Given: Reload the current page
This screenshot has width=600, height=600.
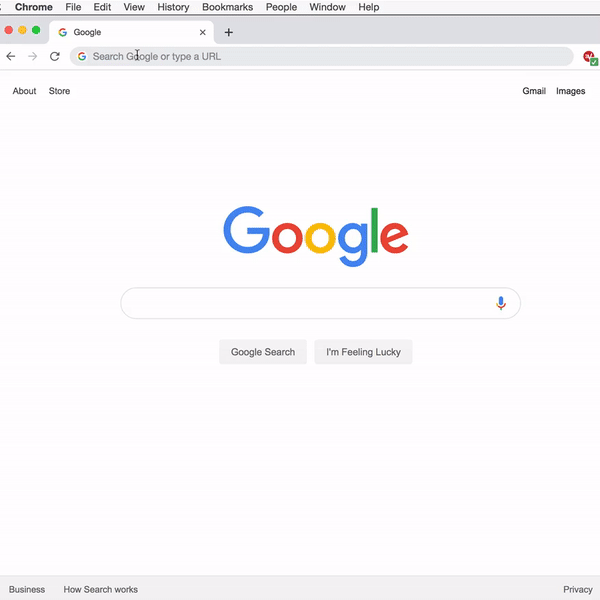Looking at the screenshot, I should [55, 56].
